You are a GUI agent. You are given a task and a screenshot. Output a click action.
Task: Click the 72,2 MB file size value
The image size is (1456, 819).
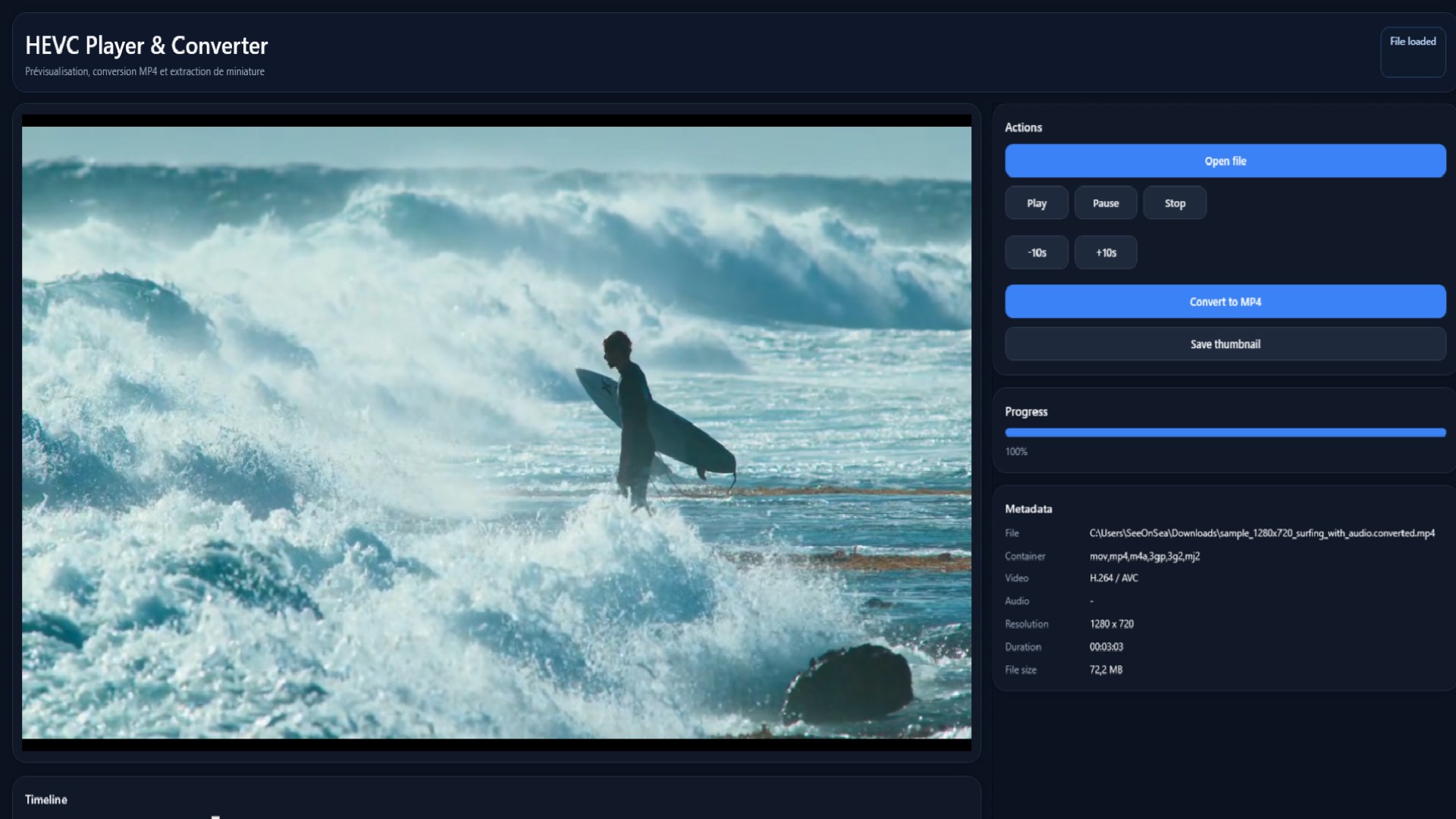pyautogui.click(x=1106, y=670)
